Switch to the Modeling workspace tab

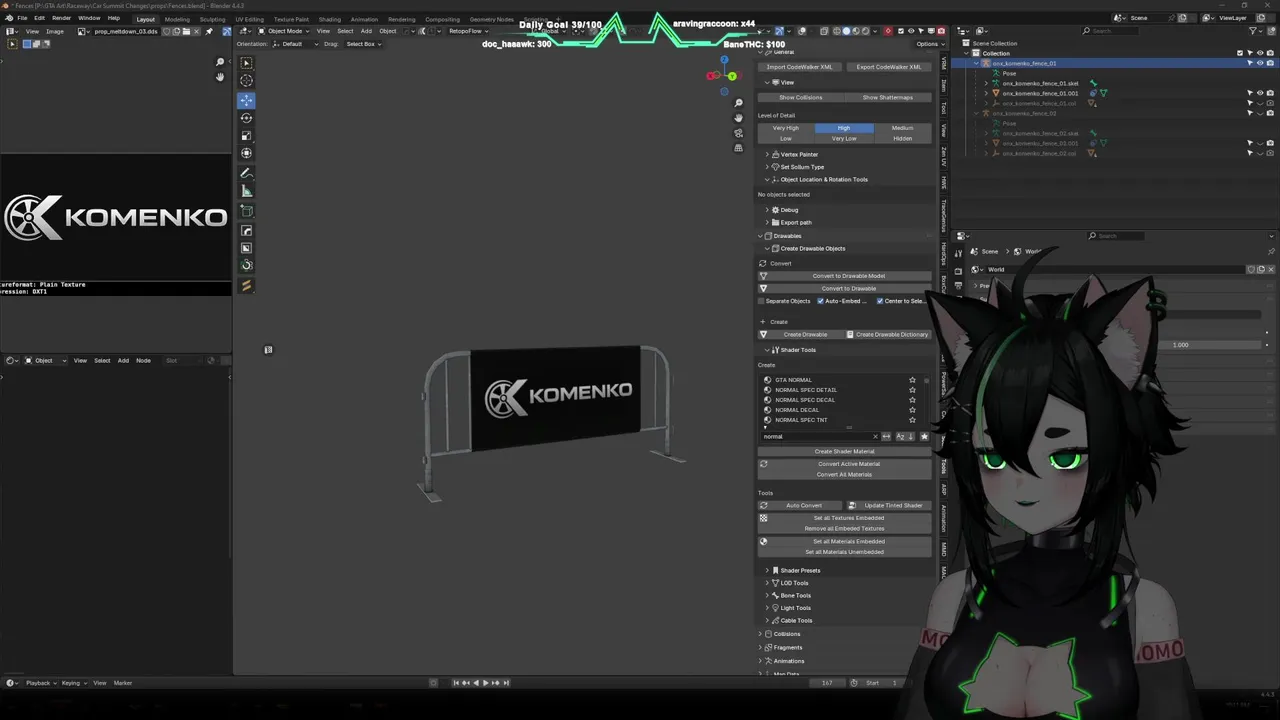[177, 19]
